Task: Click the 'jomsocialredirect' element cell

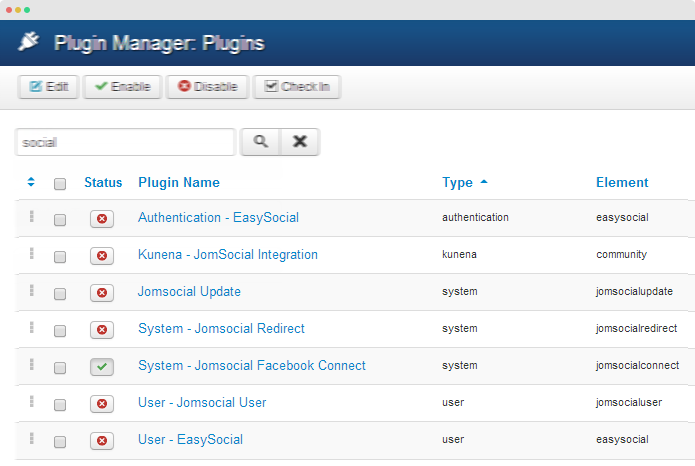Action: [x=636, y=328]
